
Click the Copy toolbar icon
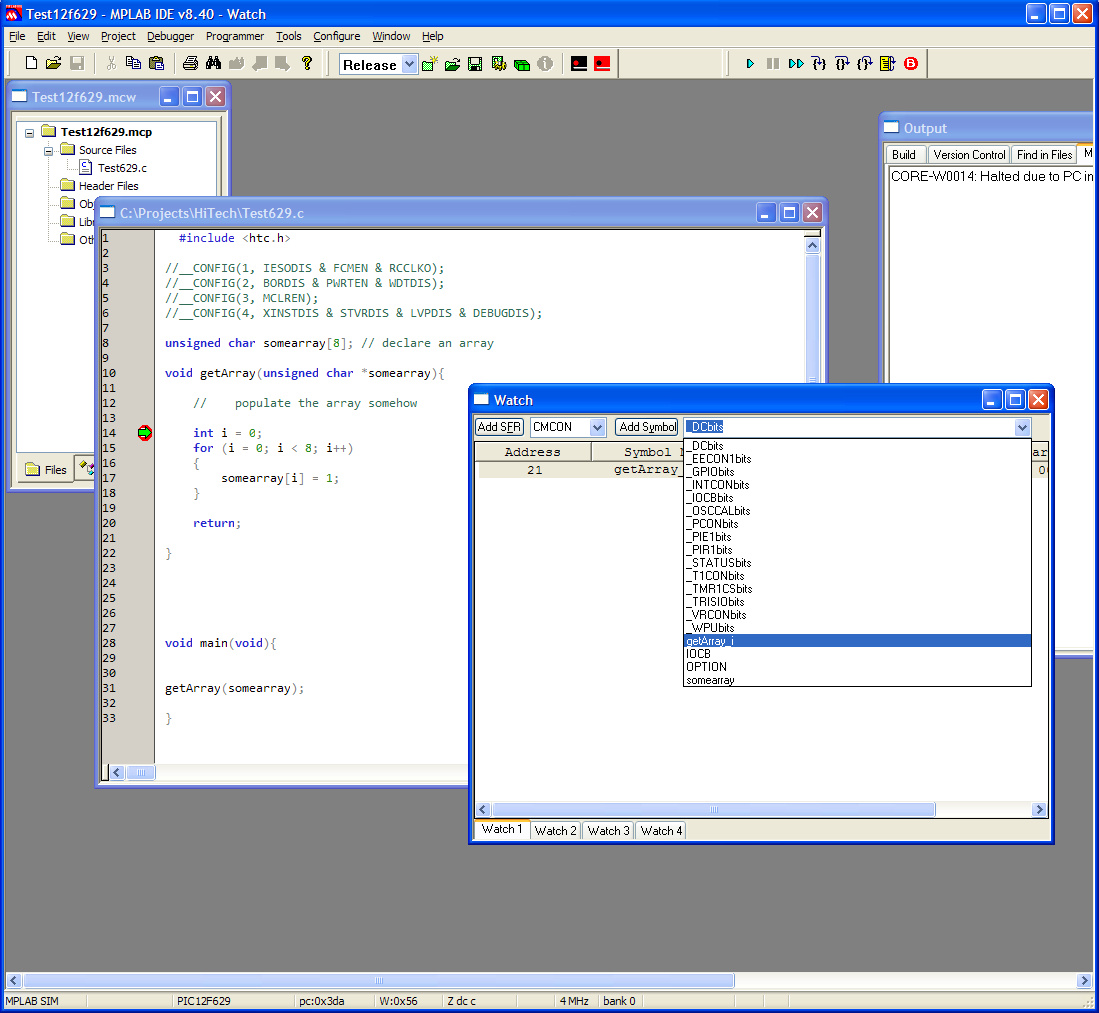click(x=133, y=63)
